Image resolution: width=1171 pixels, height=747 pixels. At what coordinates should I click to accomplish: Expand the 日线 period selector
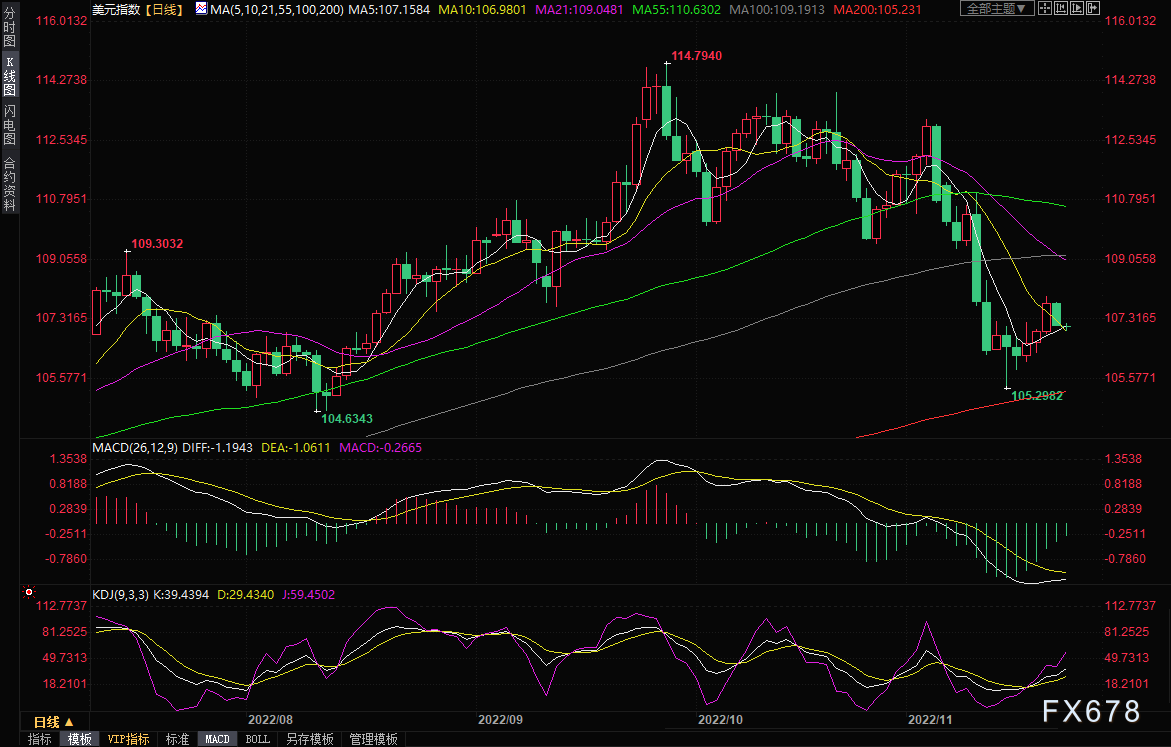click(x=53, y=721)
